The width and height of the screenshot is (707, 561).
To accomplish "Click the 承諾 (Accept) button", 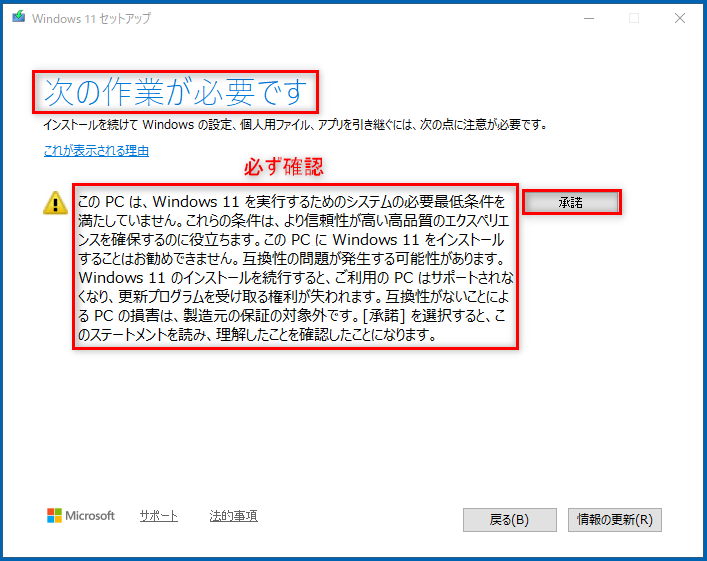I will (571, 202).
